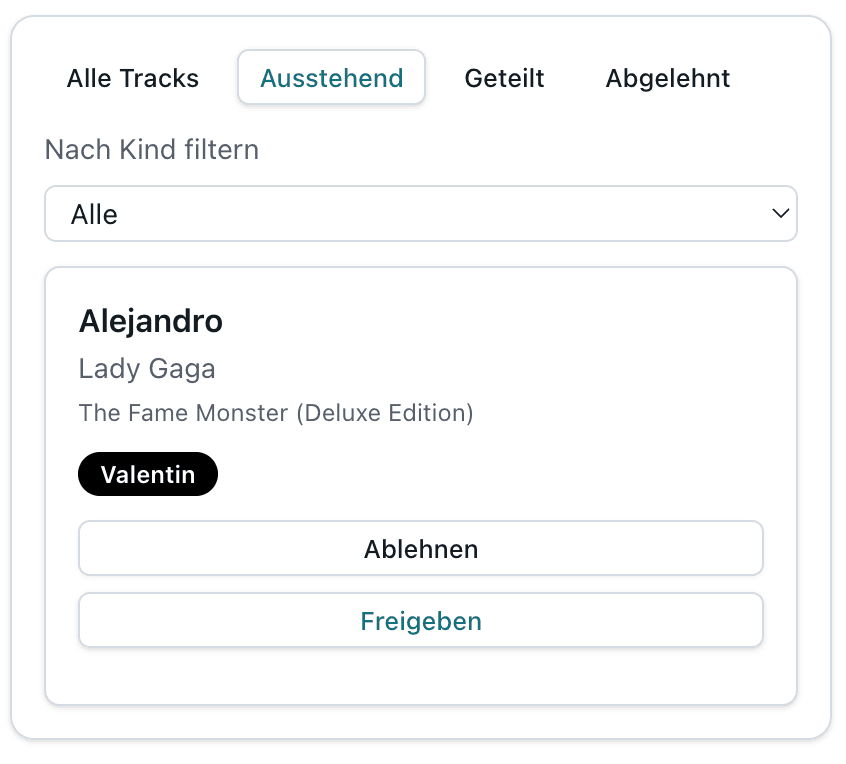Open the Geteilt tab
The height and width of the screenshot is (764, 846).
pos(504,78)
